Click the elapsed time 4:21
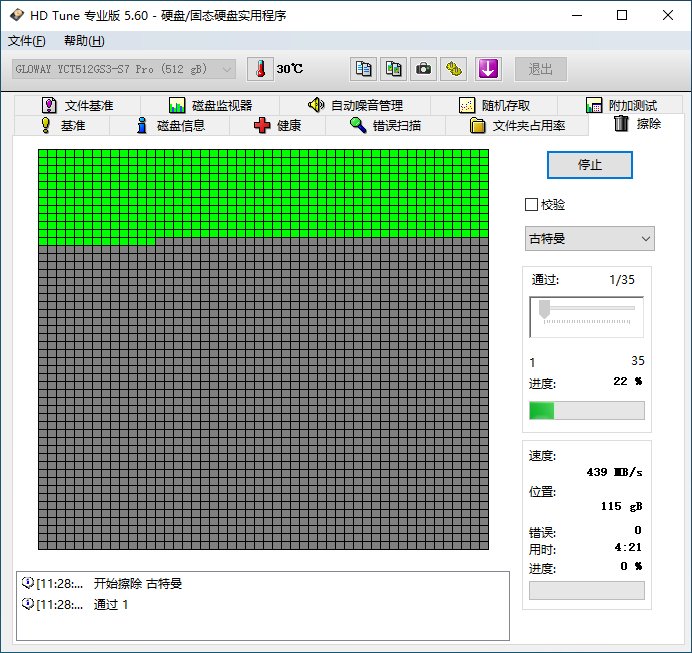 click(x=628, y=547)
